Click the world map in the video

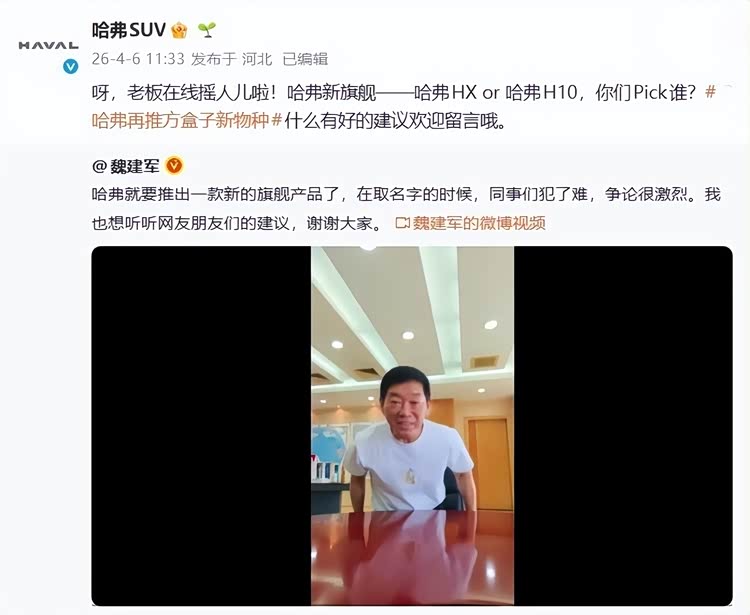tap(330, 443)
